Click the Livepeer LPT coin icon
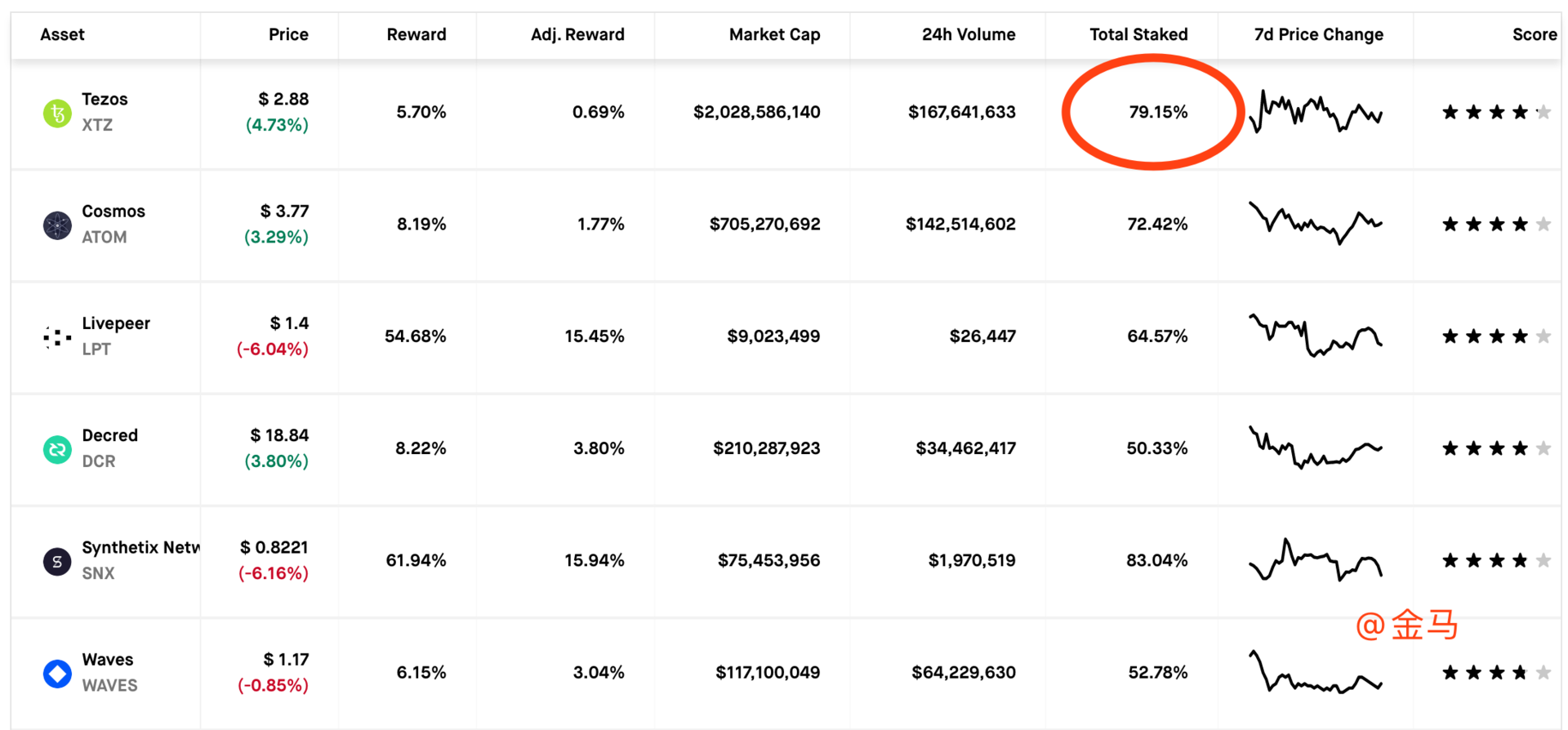The height and width of the screenshot is (730, 1568). (57, 336)
